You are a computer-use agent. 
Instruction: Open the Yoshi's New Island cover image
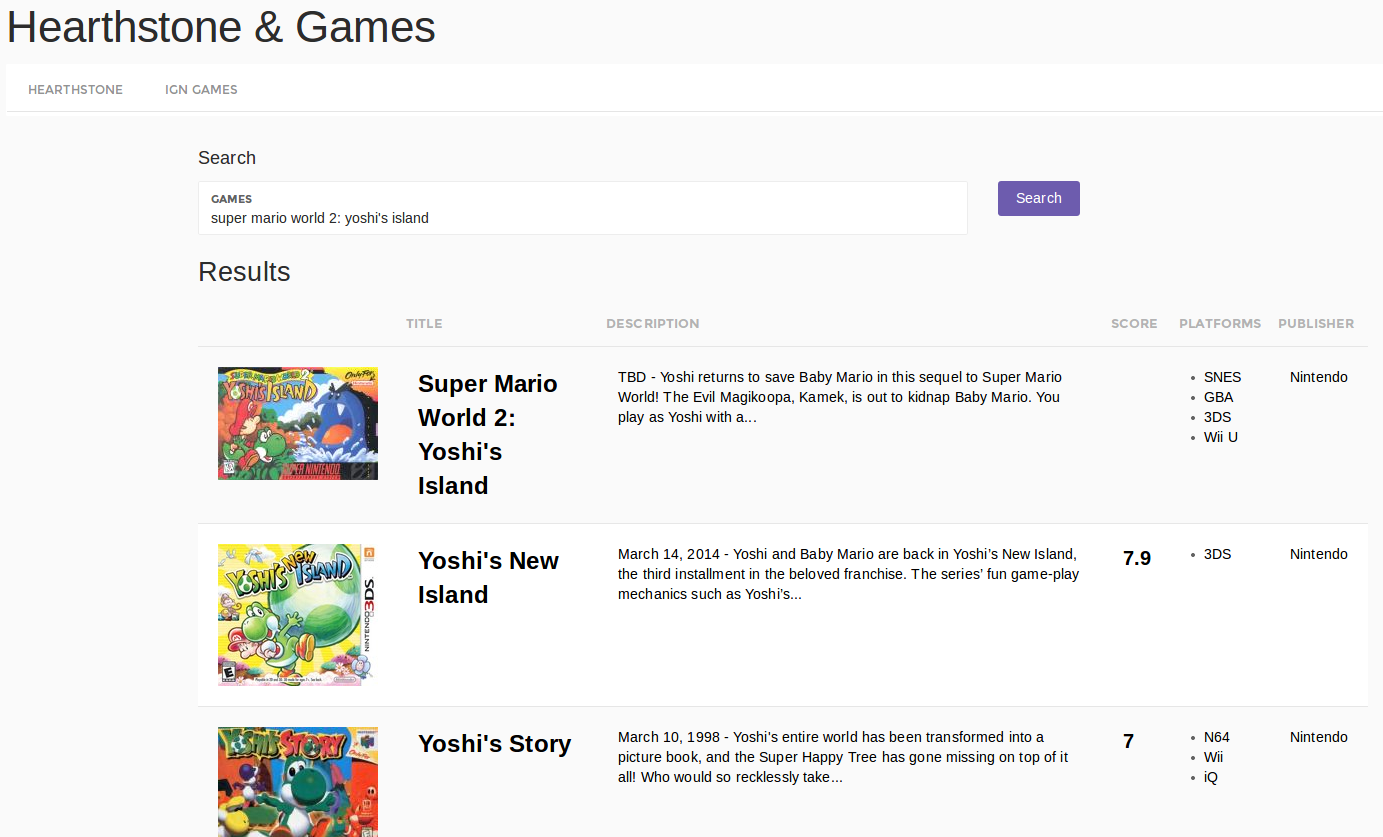(298, 615)
